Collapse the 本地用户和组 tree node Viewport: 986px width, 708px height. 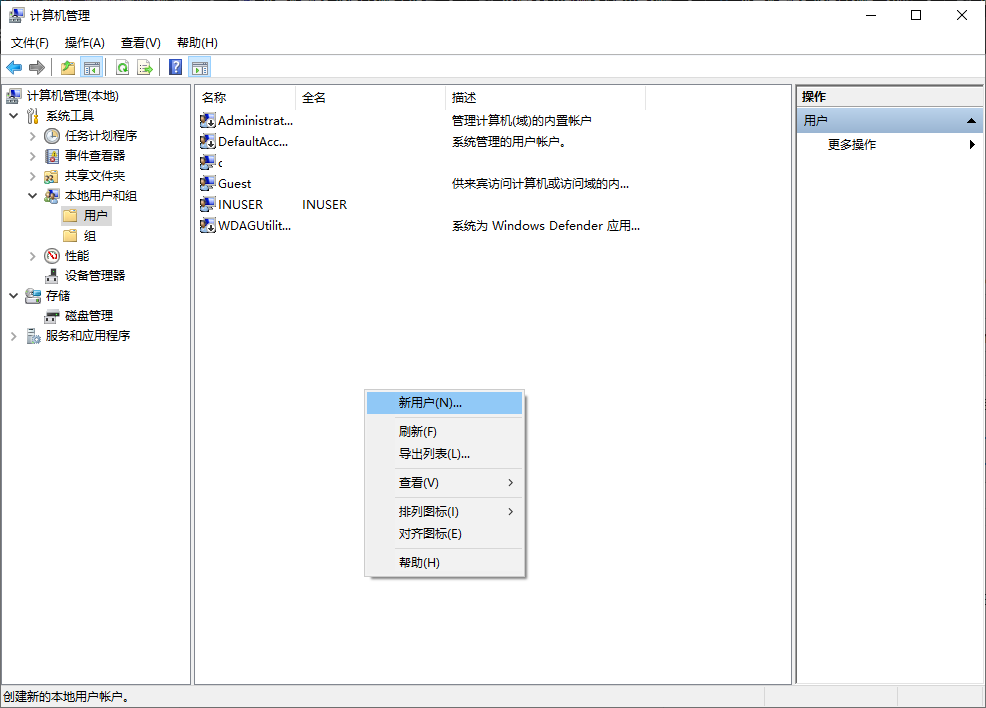click(33, 196)
